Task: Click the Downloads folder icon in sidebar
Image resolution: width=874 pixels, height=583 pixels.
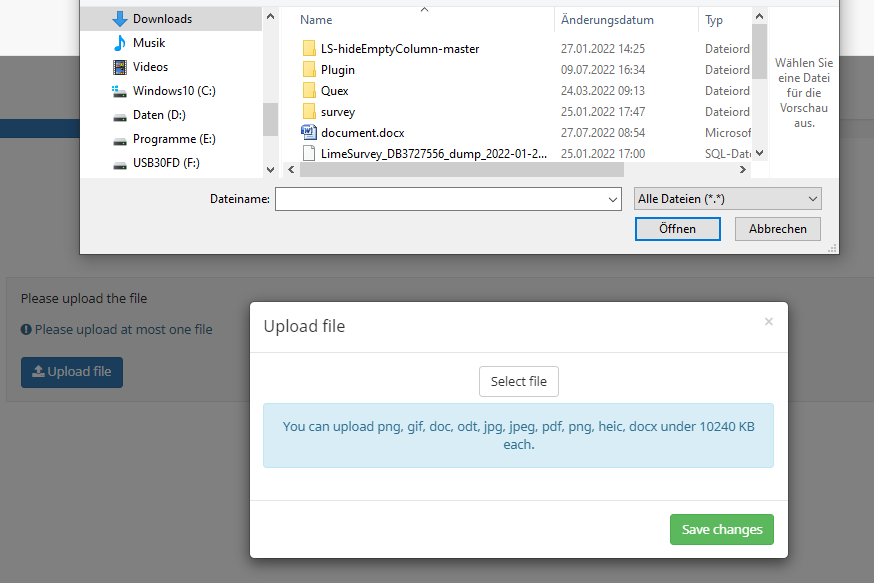Action: (120, 19)
